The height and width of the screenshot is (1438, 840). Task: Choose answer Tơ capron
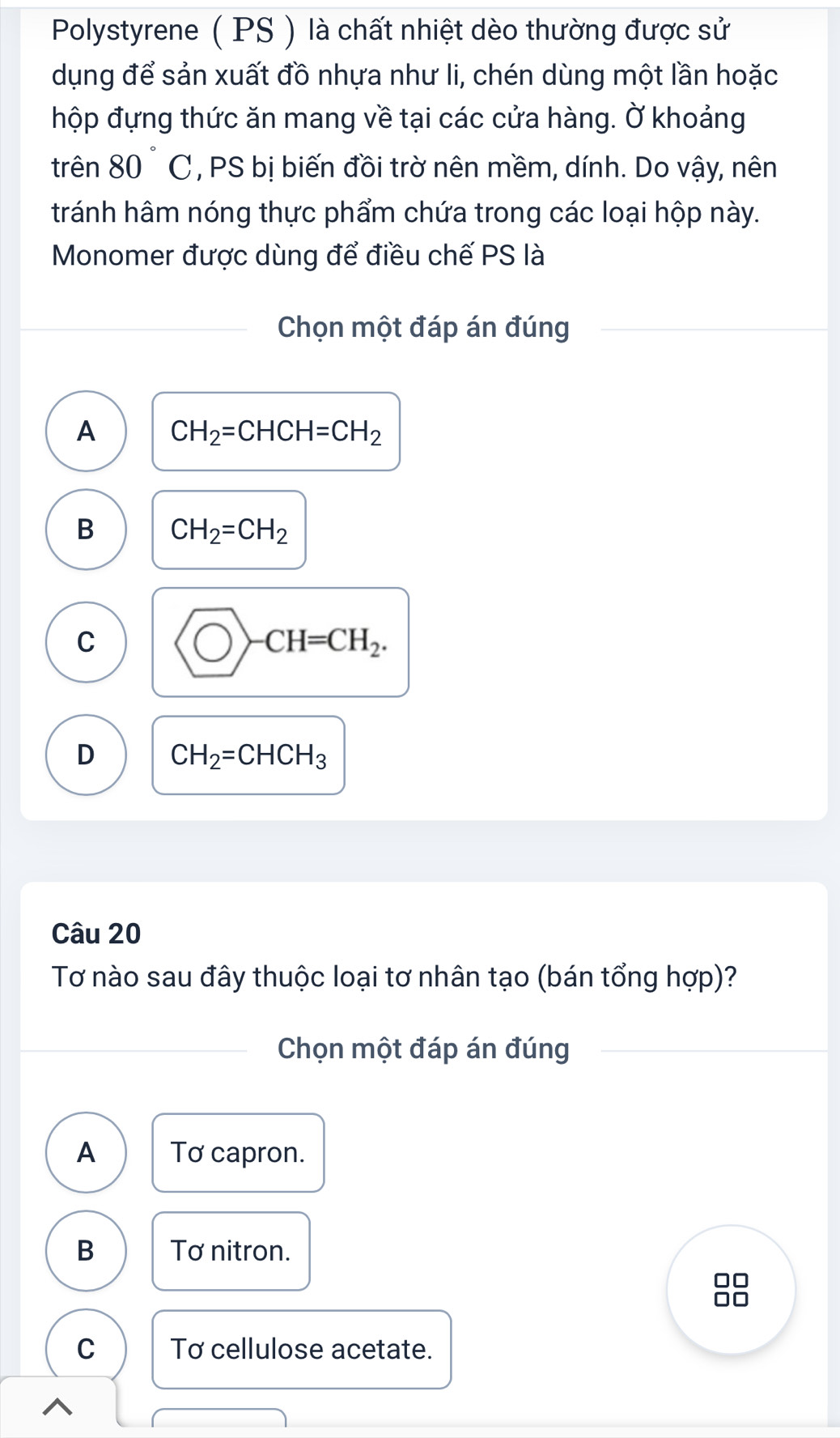238,1153
